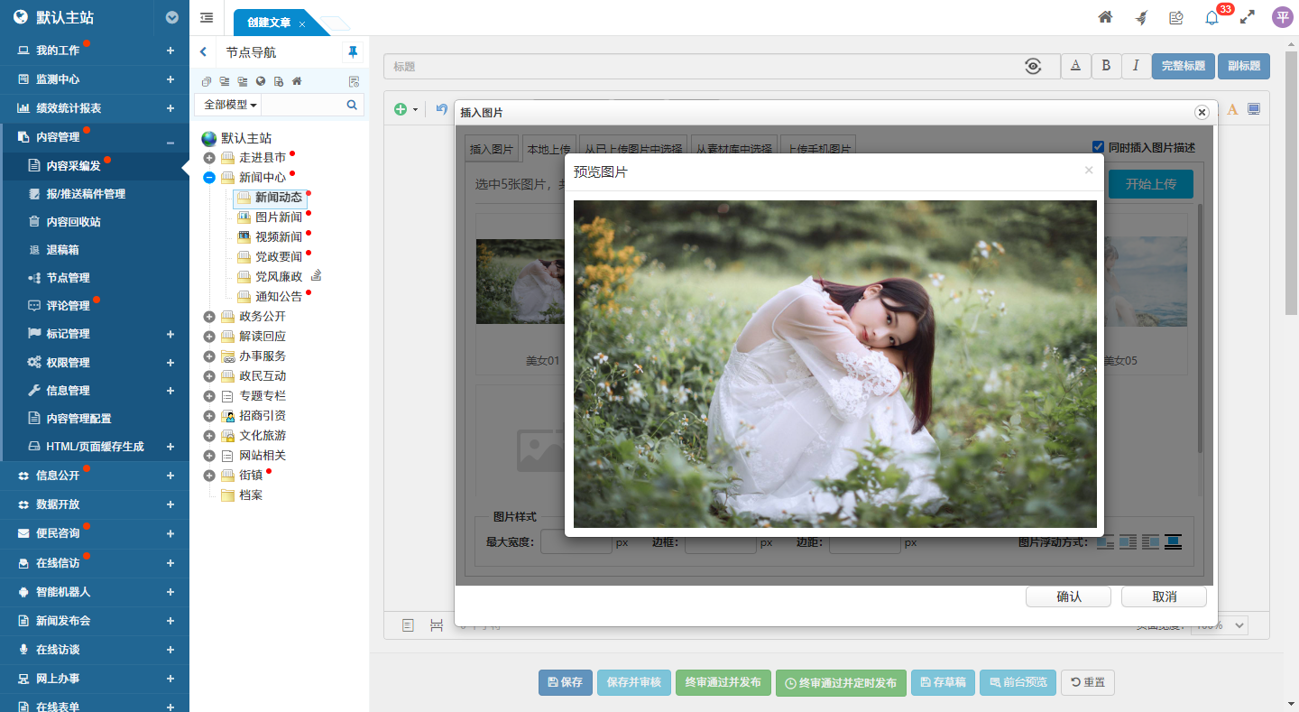Collapse the left menu with hamburger icon
1299x712 pixels.
tap(207, 18)
